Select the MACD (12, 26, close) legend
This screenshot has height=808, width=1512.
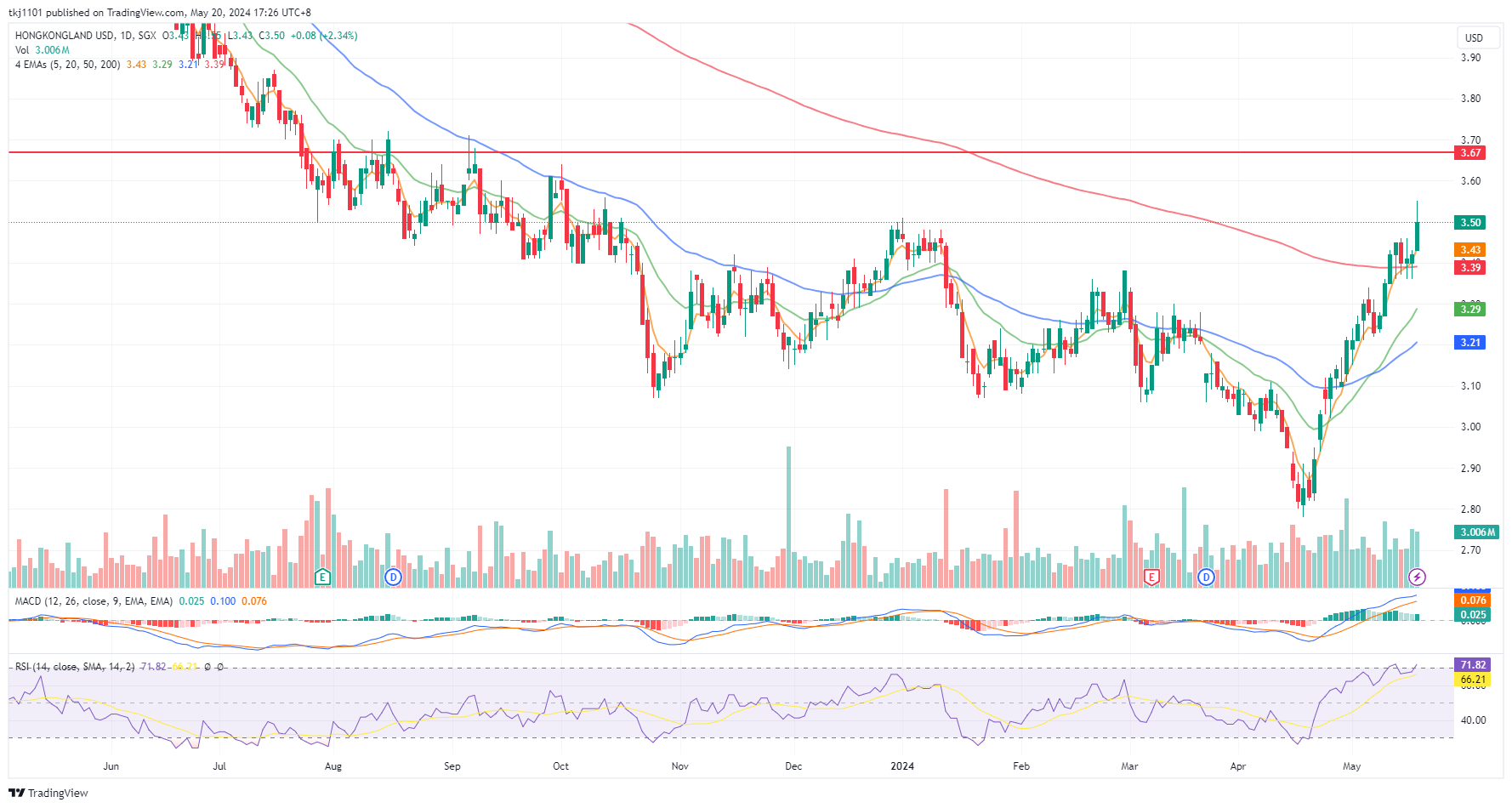(x=94, y=601)
